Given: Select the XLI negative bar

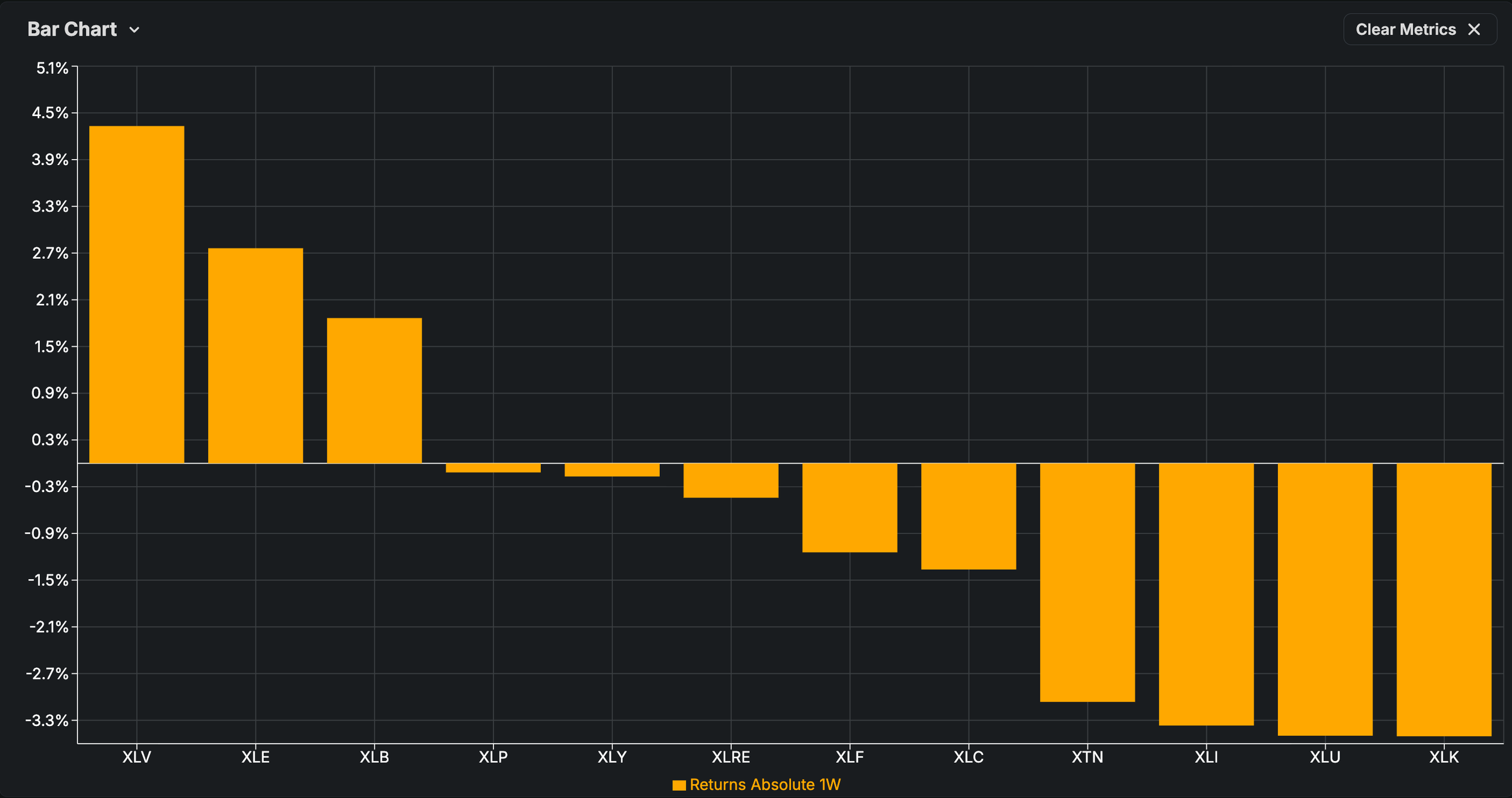Looking at the screenshot, I should [1206, 594].
